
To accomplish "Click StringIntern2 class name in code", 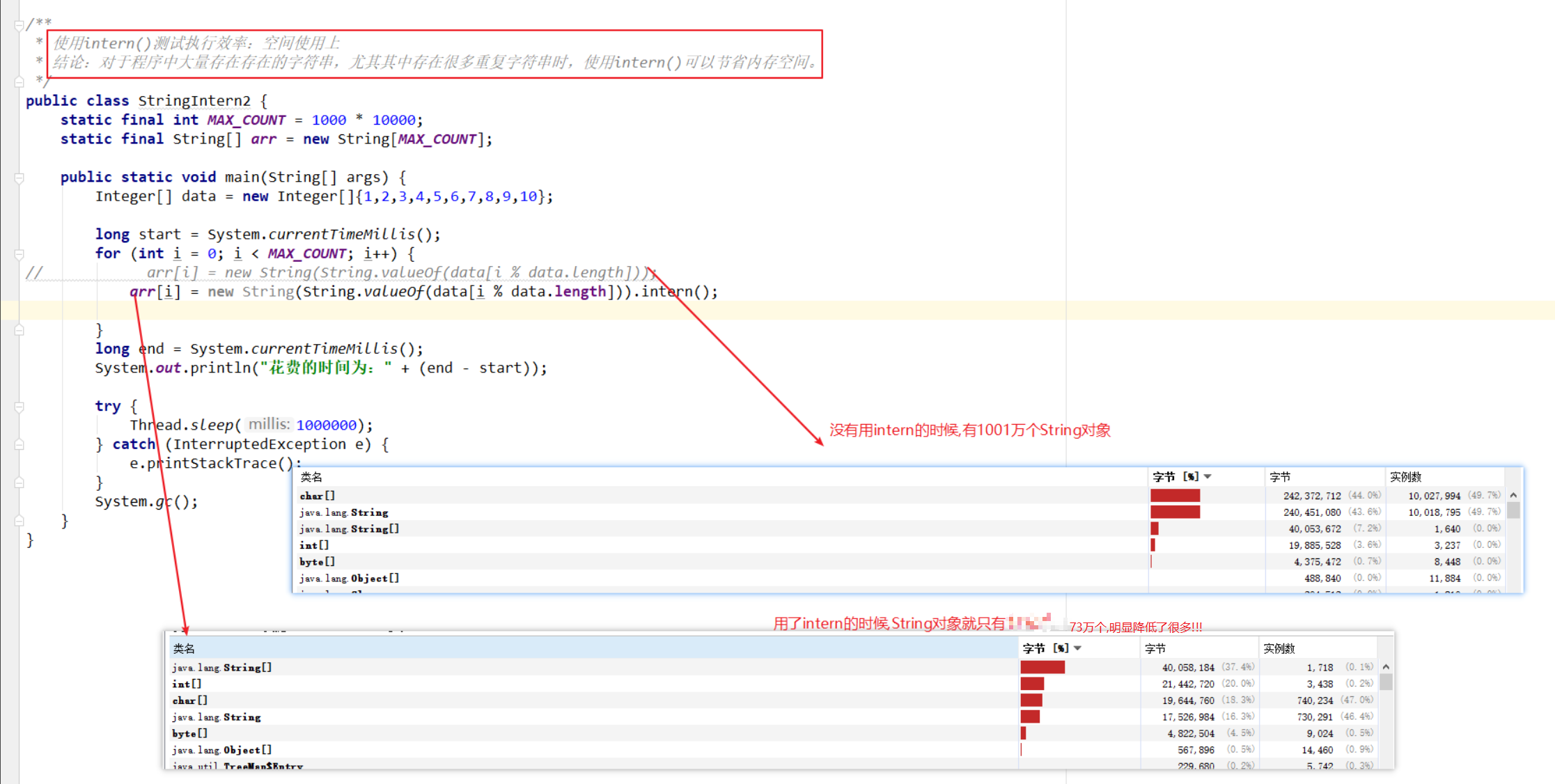I will (x=194, y=101).
